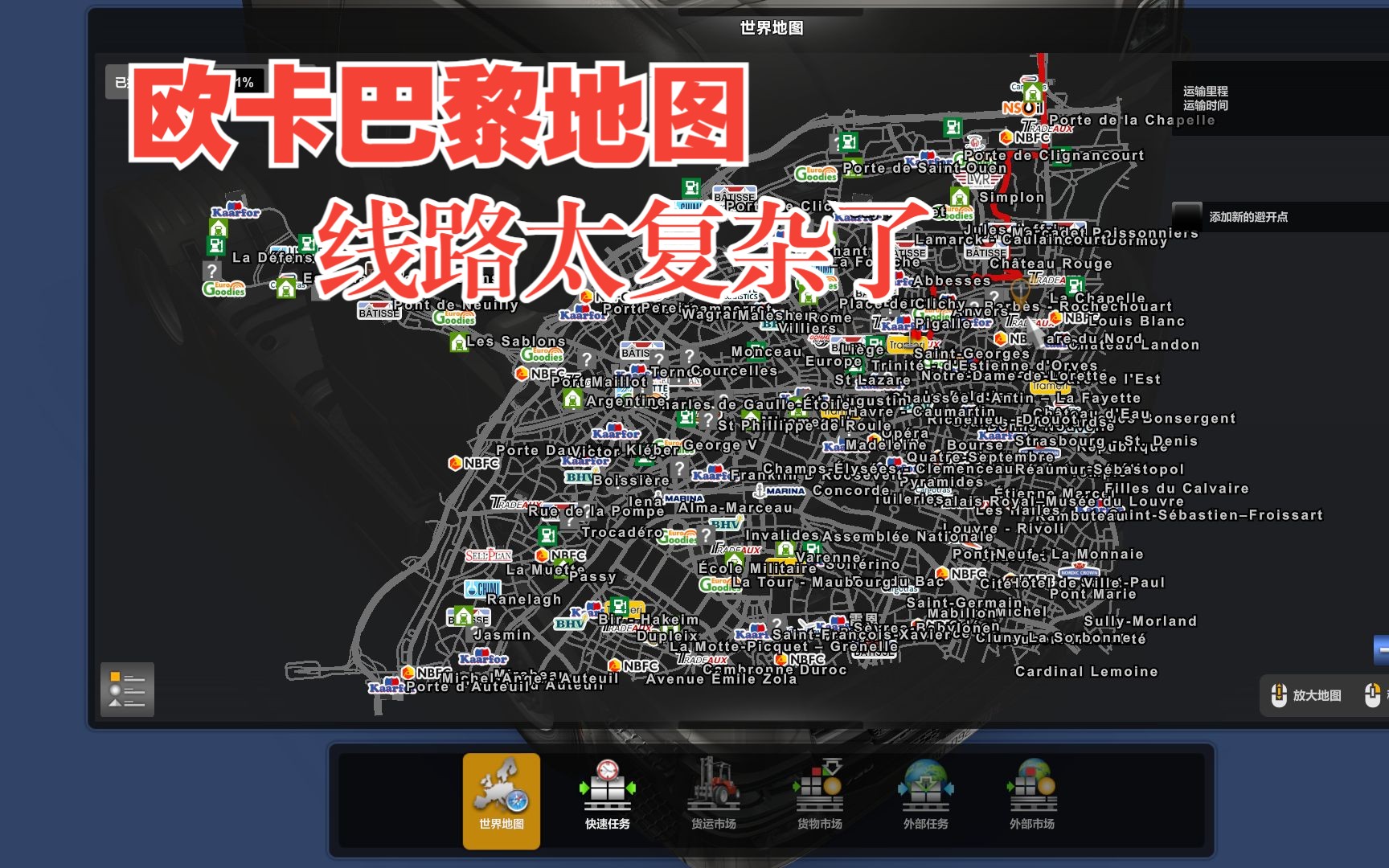Click the Marina logo left of Concorde
This screenshot has width=1389, height=868.
[x=779, y=490]
